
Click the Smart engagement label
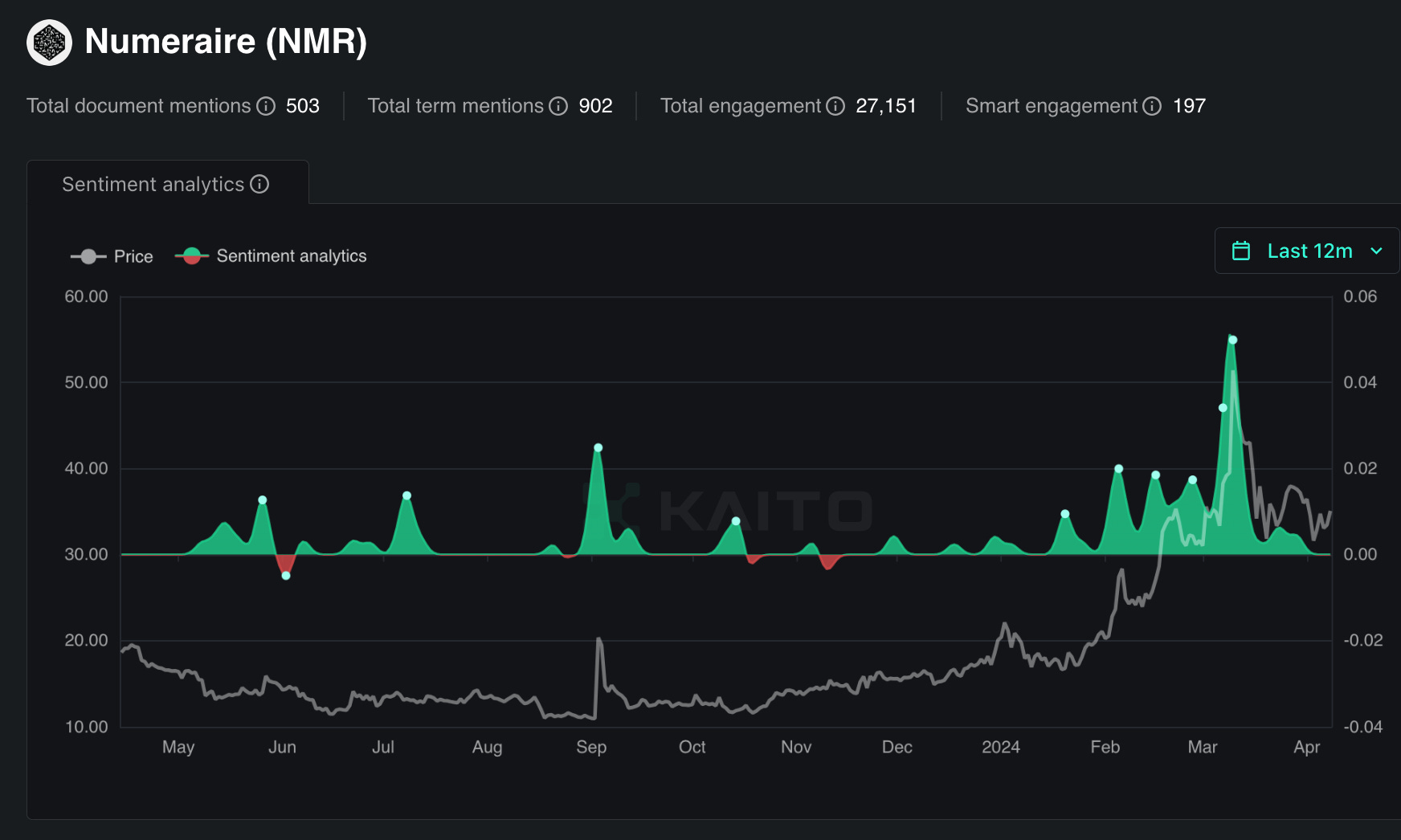coord(1052,106)
